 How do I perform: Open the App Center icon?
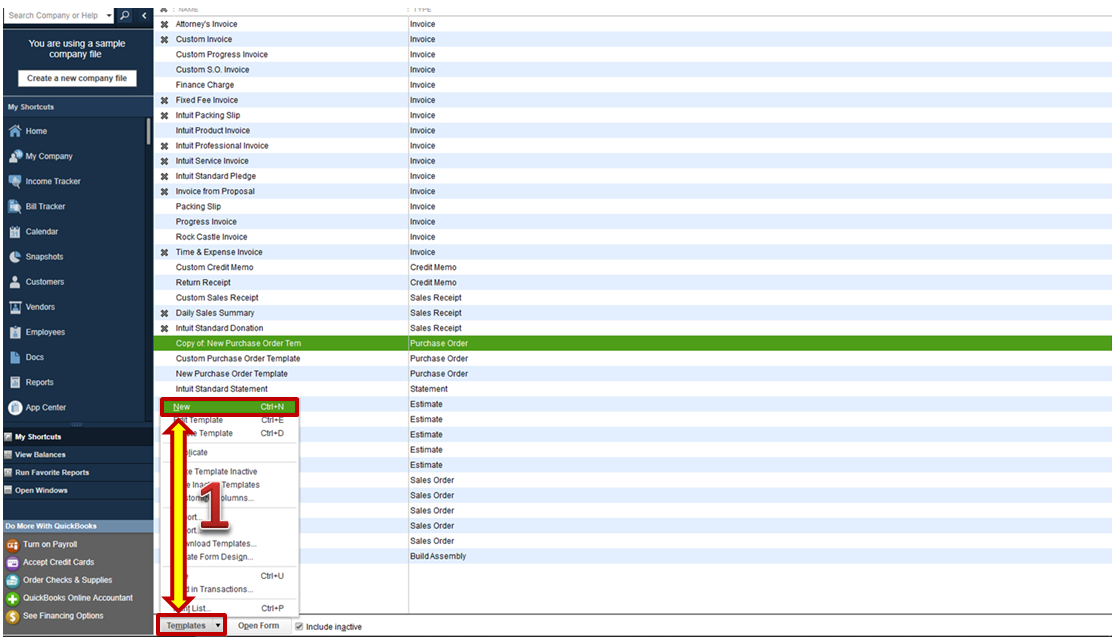click(15, 408)
